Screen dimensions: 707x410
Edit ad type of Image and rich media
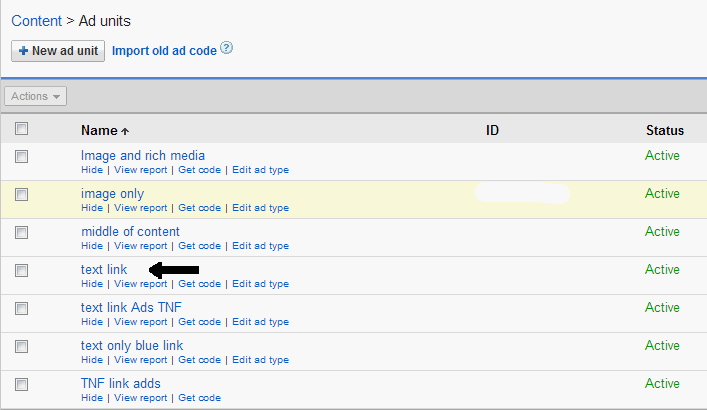[261, 170]
